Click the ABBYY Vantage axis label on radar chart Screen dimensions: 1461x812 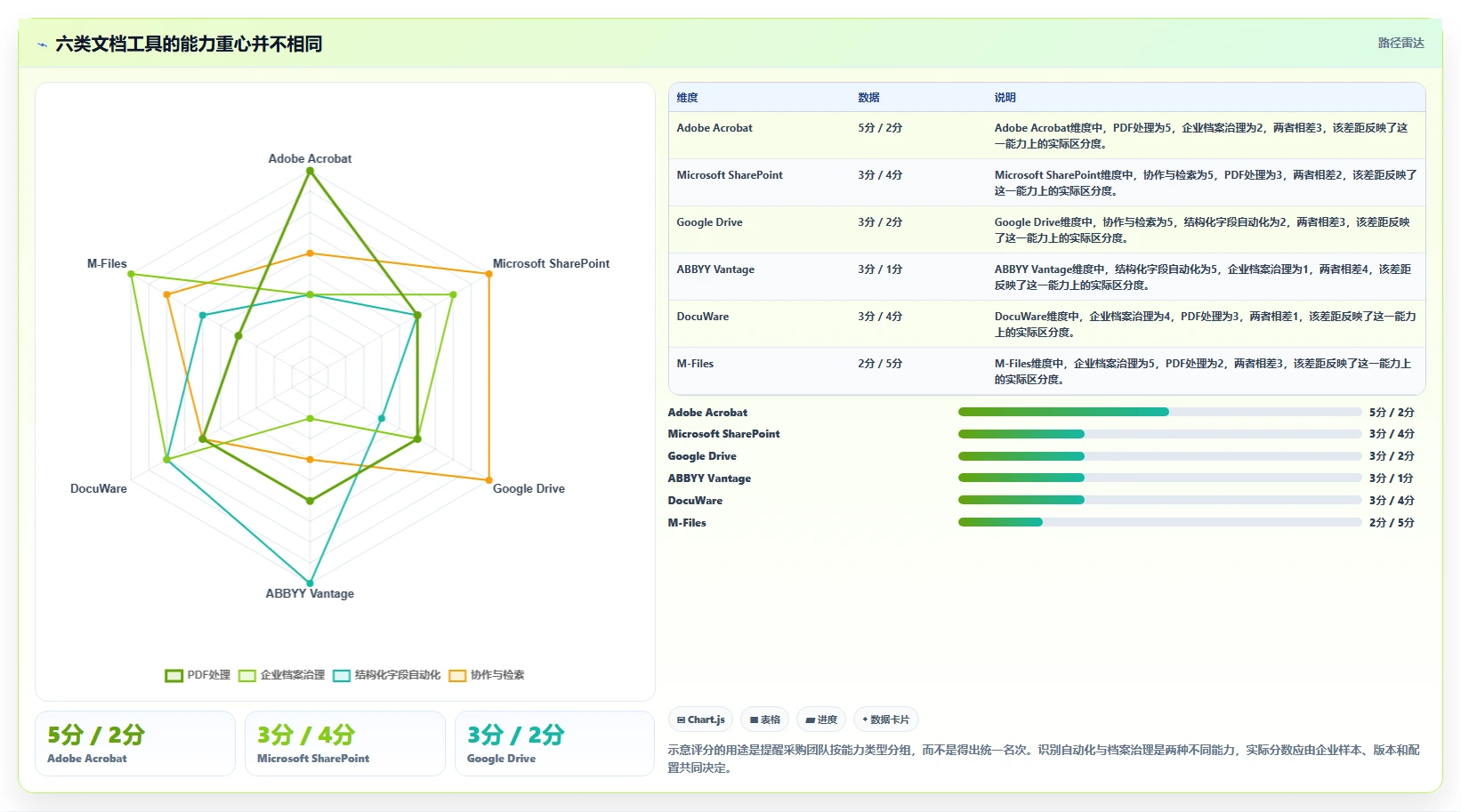pos(310,593)
